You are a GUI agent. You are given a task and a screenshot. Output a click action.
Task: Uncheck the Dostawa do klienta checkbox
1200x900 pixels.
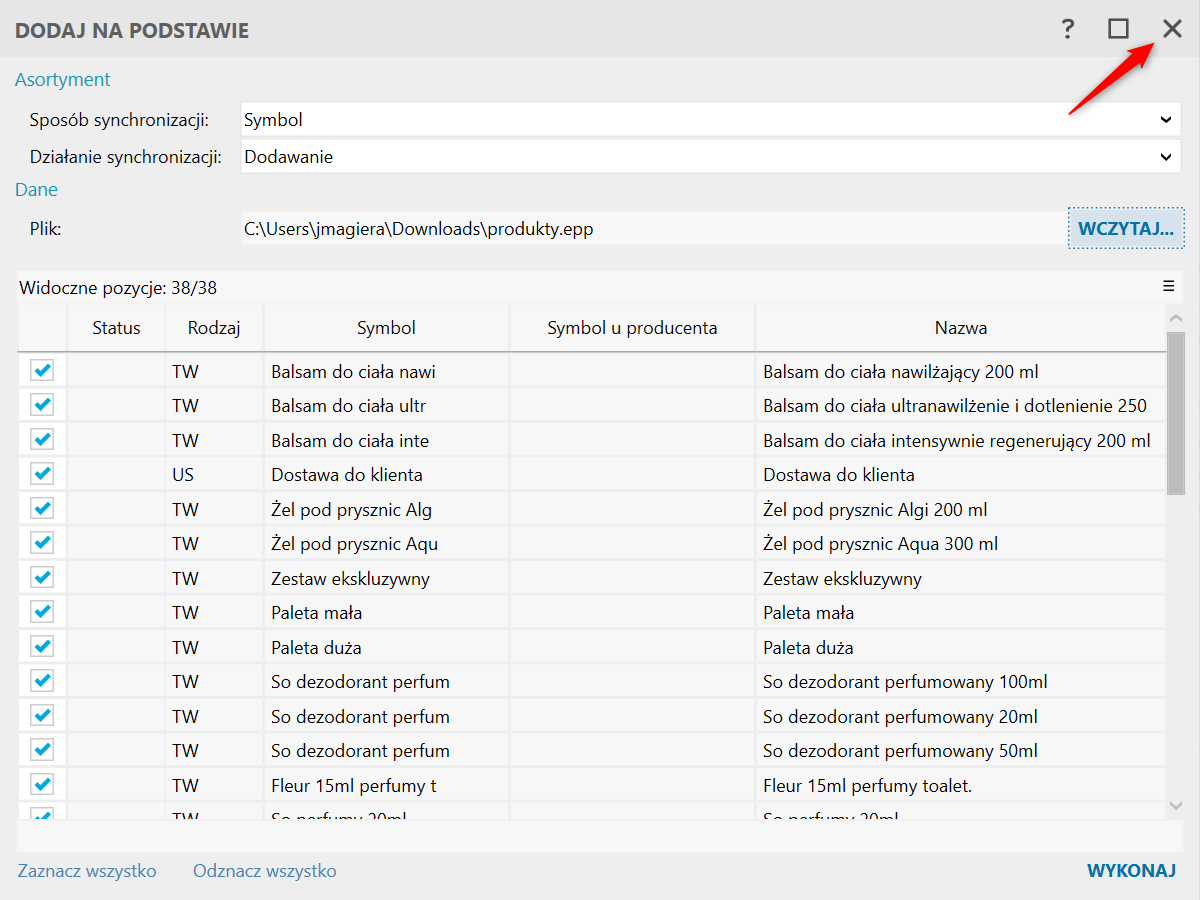42,474
